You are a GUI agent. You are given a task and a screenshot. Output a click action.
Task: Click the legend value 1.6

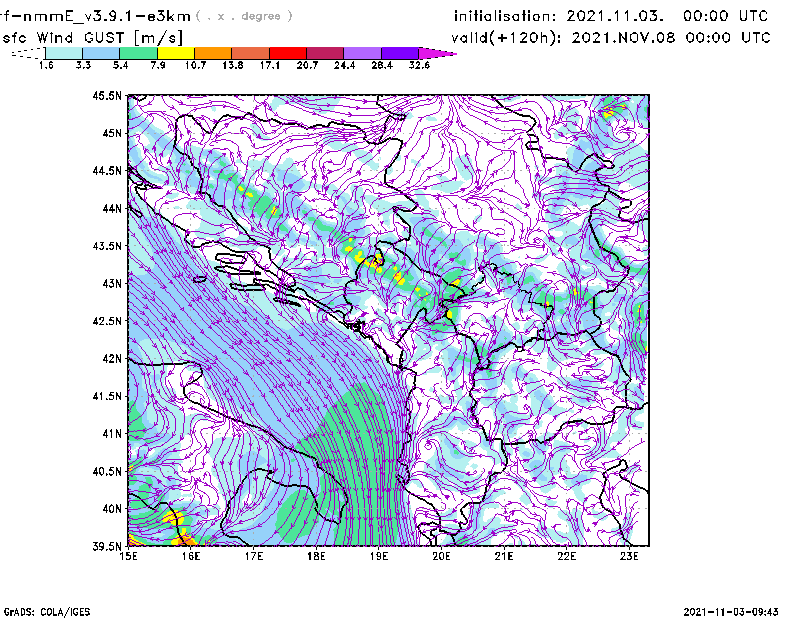(46, 65)
